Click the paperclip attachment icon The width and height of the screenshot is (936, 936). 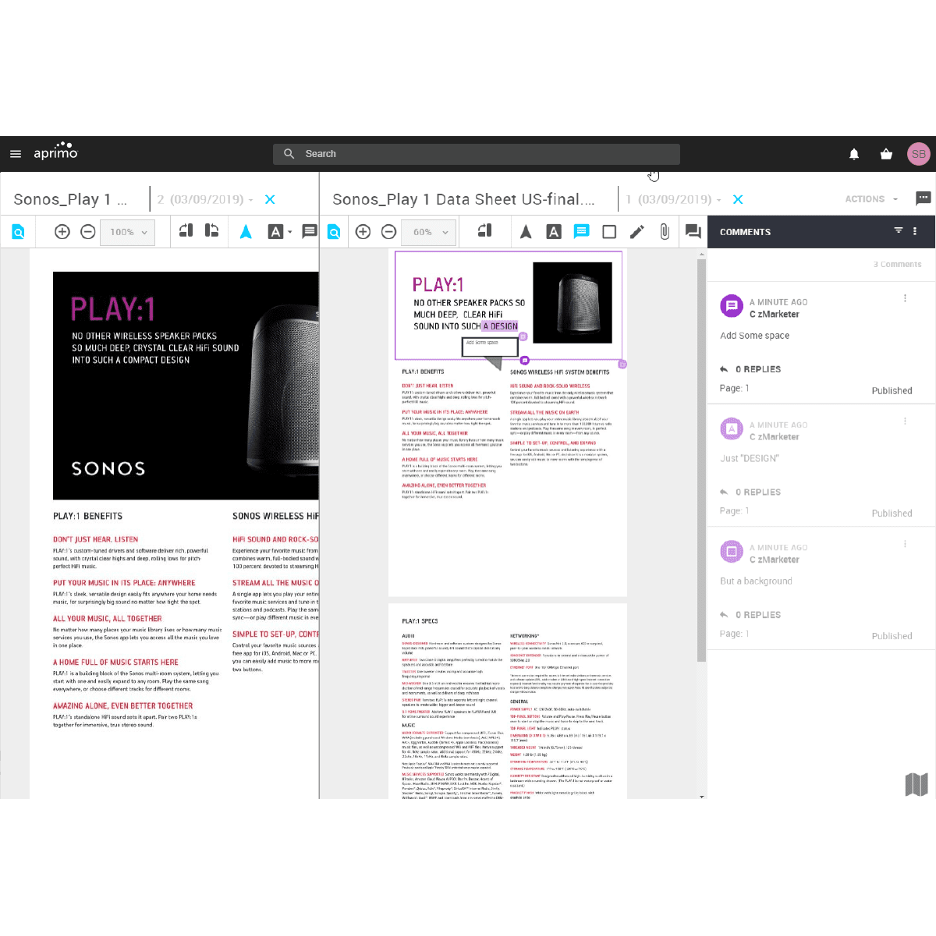pos(664,232)
